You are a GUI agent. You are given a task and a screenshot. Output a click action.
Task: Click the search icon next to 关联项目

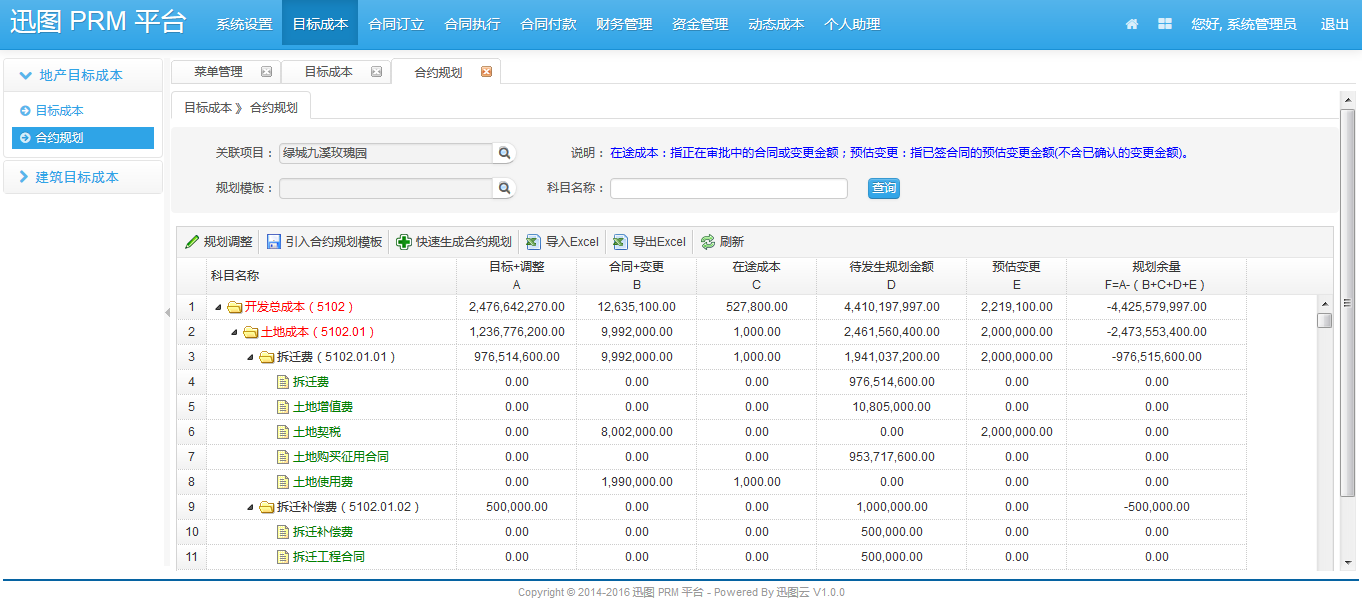[x=505, y=153]
